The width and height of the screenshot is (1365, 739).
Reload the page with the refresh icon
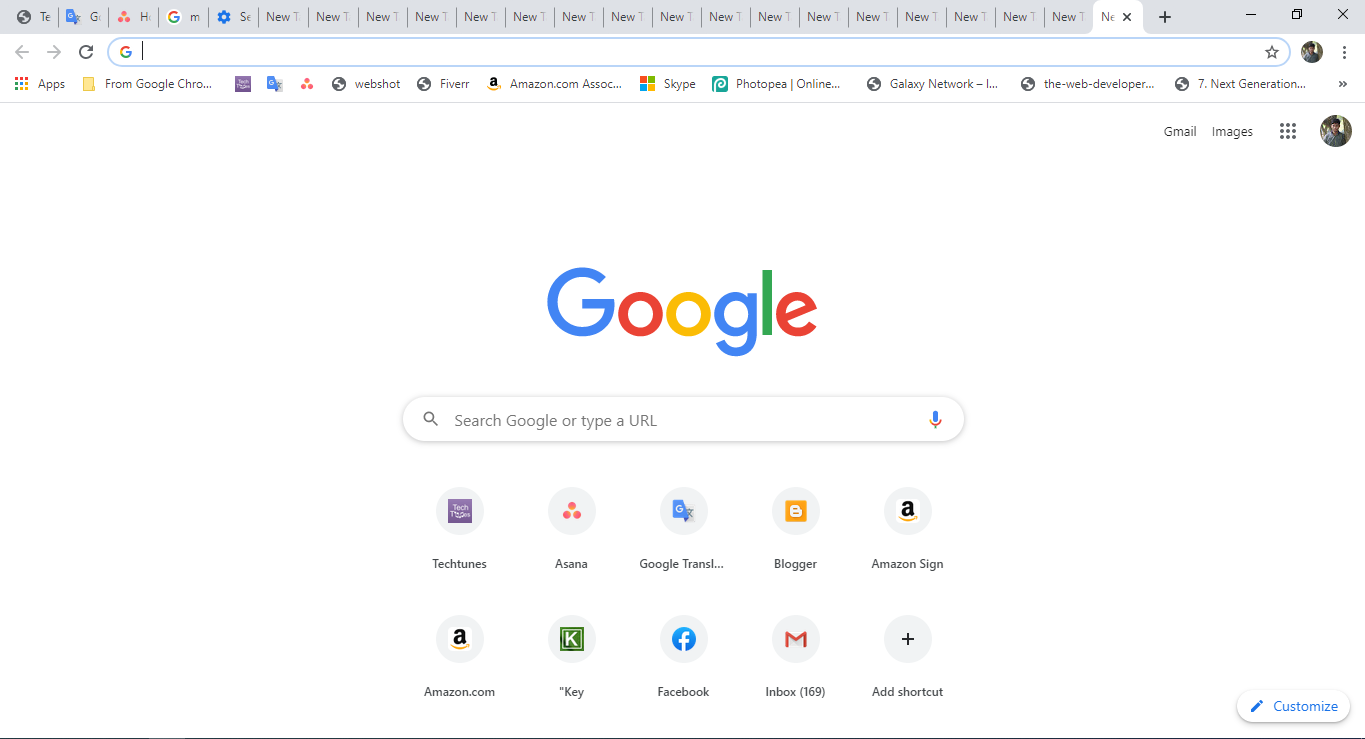(86, 52)
